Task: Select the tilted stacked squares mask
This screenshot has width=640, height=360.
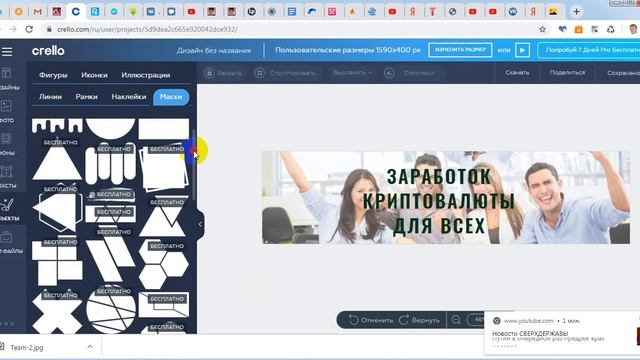Action: click(x=163, y=168)
